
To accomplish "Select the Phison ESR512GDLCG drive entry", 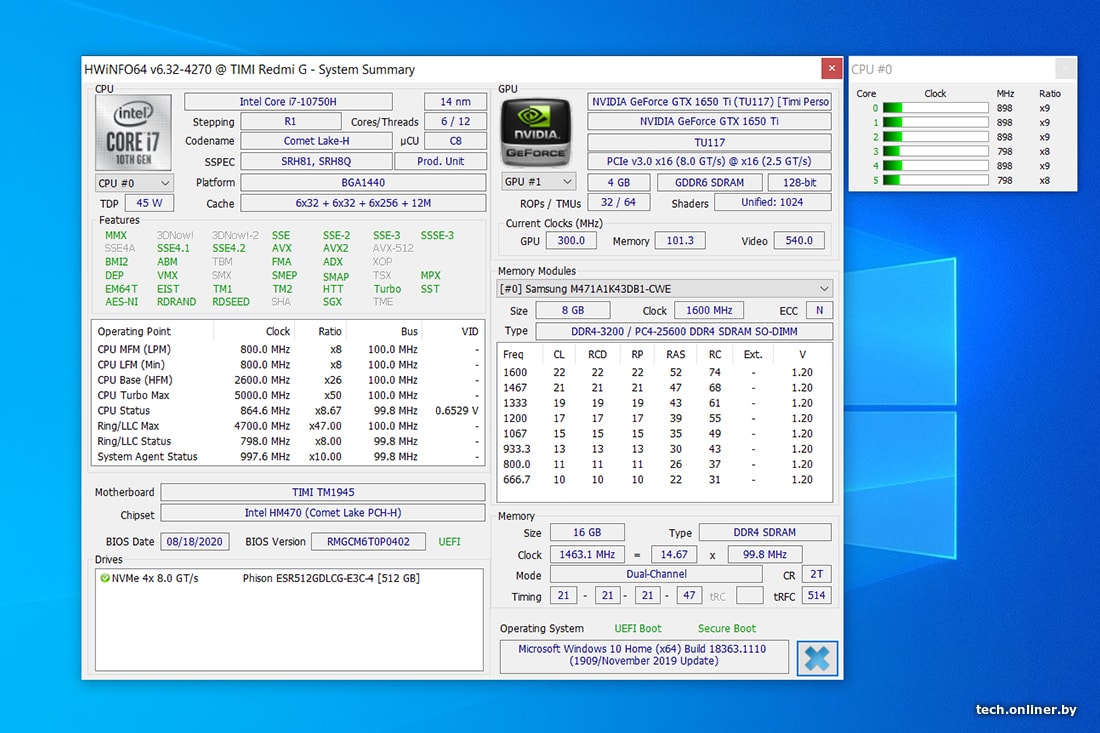I will (330, 578).
